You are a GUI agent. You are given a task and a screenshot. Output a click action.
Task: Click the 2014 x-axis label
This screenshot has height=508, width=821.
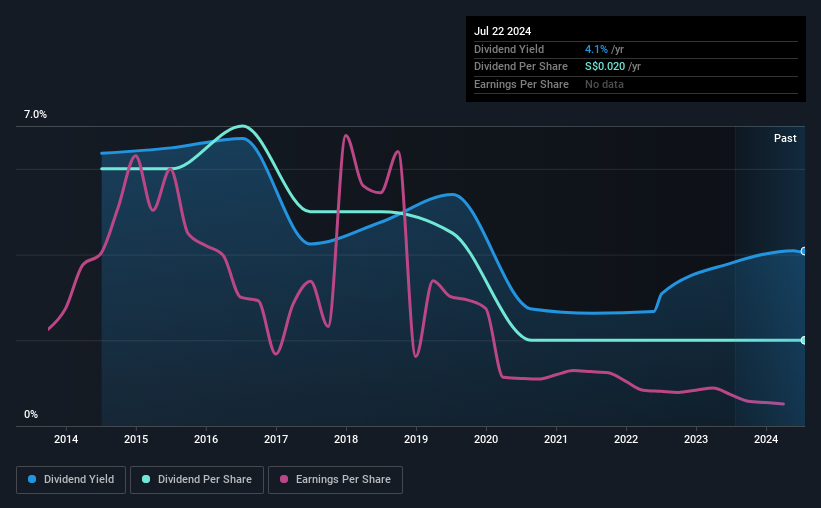(66, 439)
